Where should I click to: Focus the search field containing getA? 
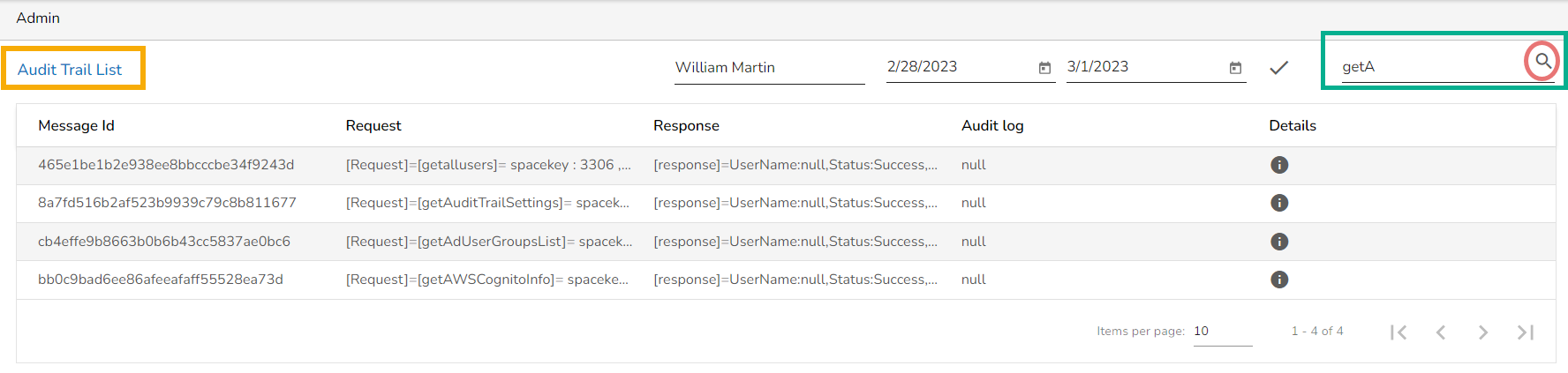point(1426,67)
